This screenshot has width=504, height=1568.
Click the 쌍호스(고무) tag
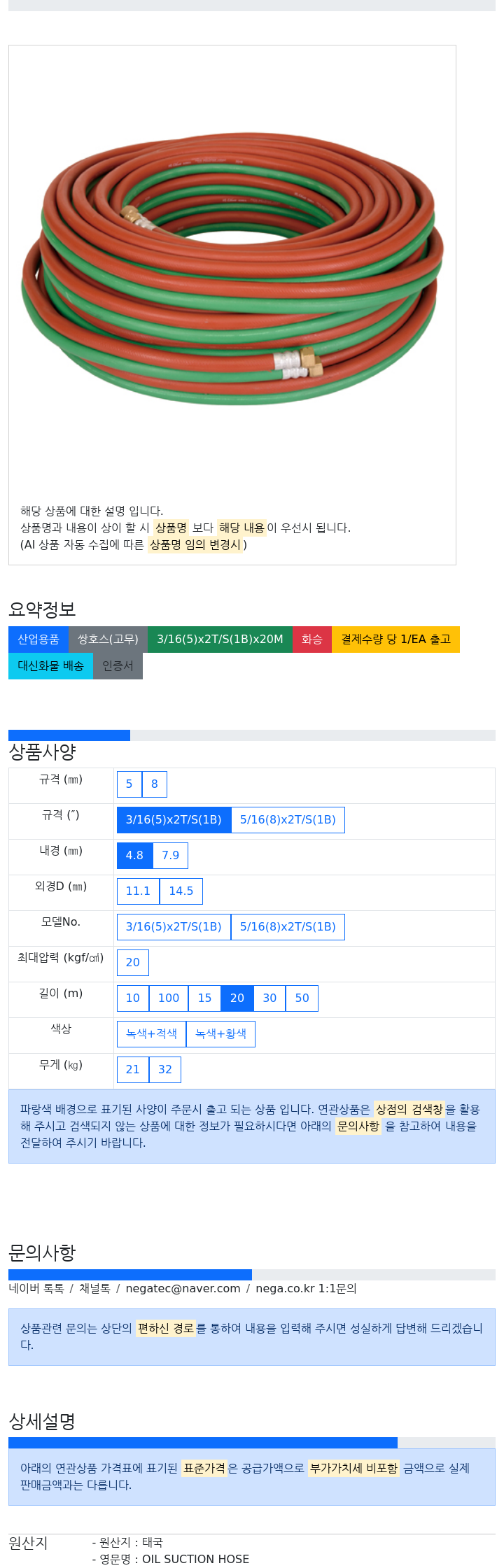pyautogui.click(x=108, y=640)
